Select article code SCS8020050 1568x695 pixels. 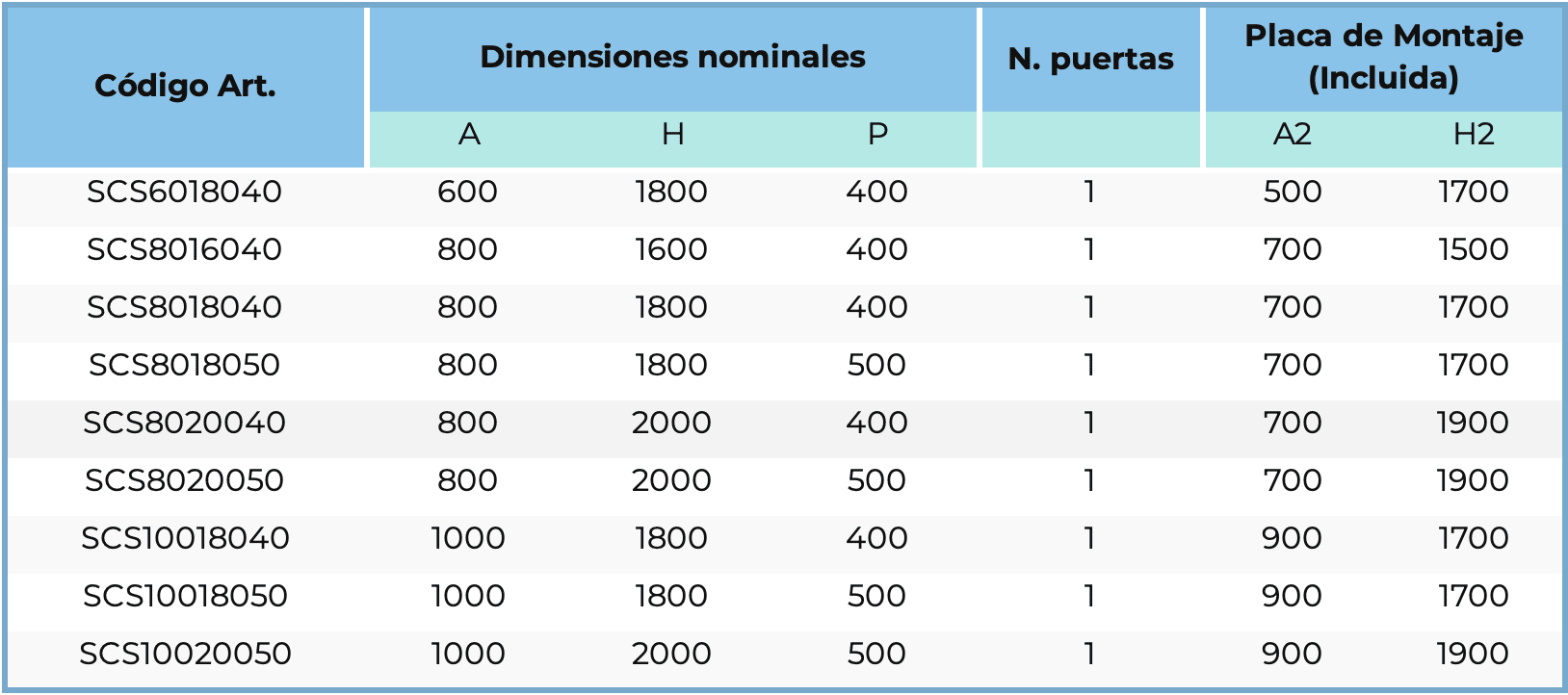(x=184, y=481)
